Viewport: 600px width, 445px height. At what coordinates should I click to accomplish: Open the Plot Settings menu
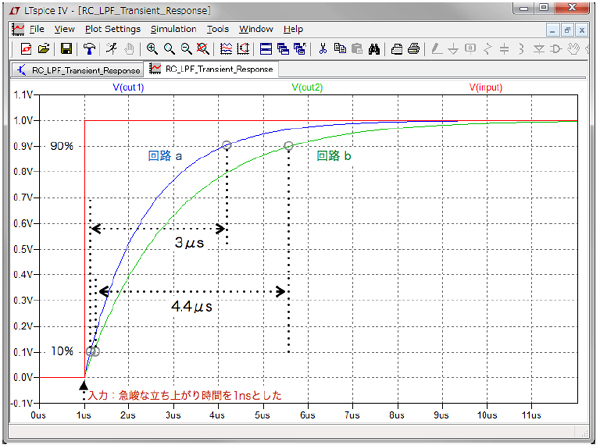pyautogui.click(x=113, y=29)
